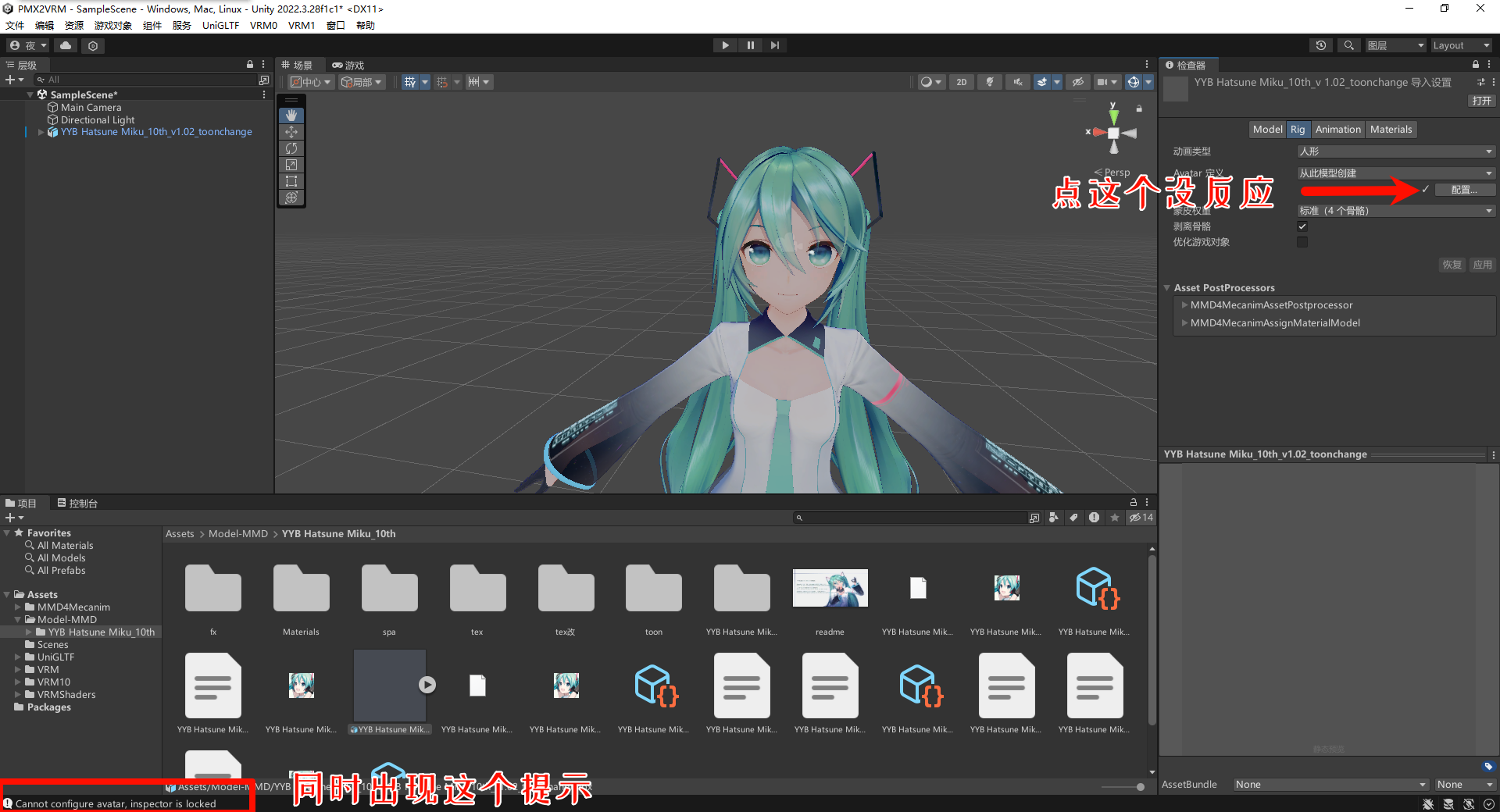Open AssetBundle None dropdown

(x=1330, y=785)
